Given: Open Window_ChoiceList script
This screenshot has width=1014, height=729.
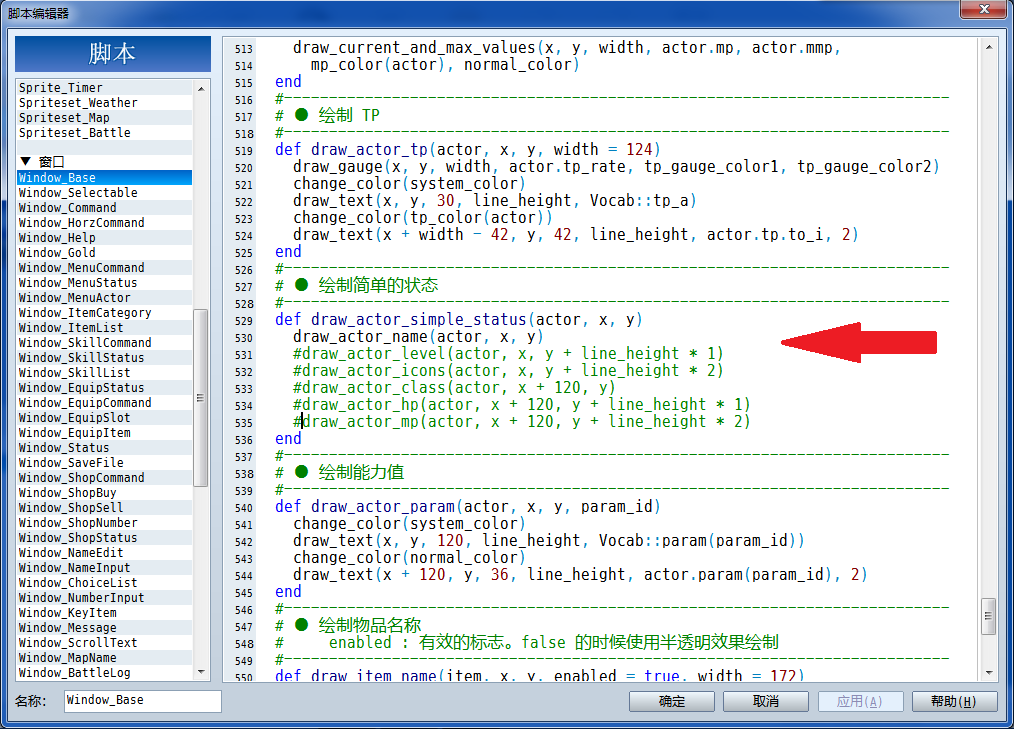Looking at the screenshot, I should click(x=104, y=583).
